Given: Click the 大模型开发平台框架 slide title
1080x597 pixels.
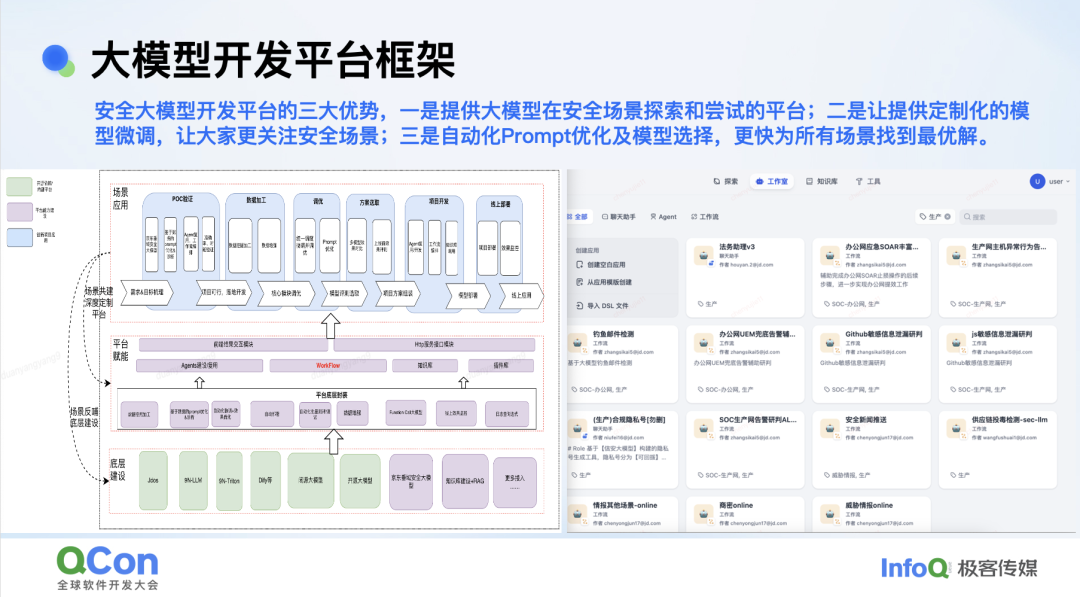Looking at the screenshot, I should click(273, 61).
